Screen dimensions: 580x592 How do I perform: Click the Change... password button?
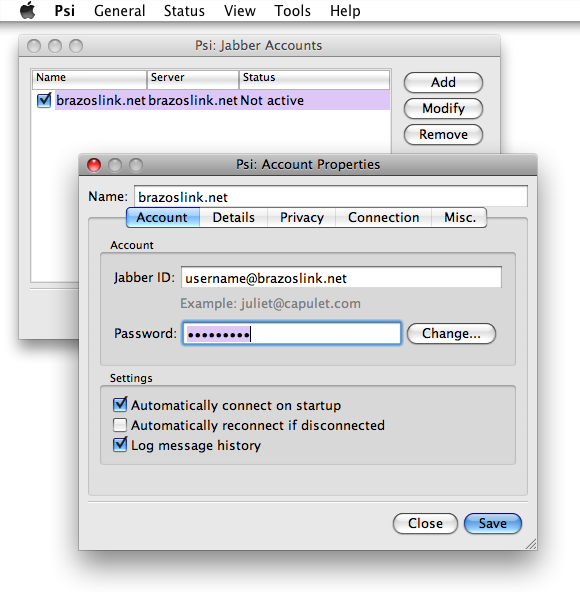pyautogui.click(x=451, y=333)
